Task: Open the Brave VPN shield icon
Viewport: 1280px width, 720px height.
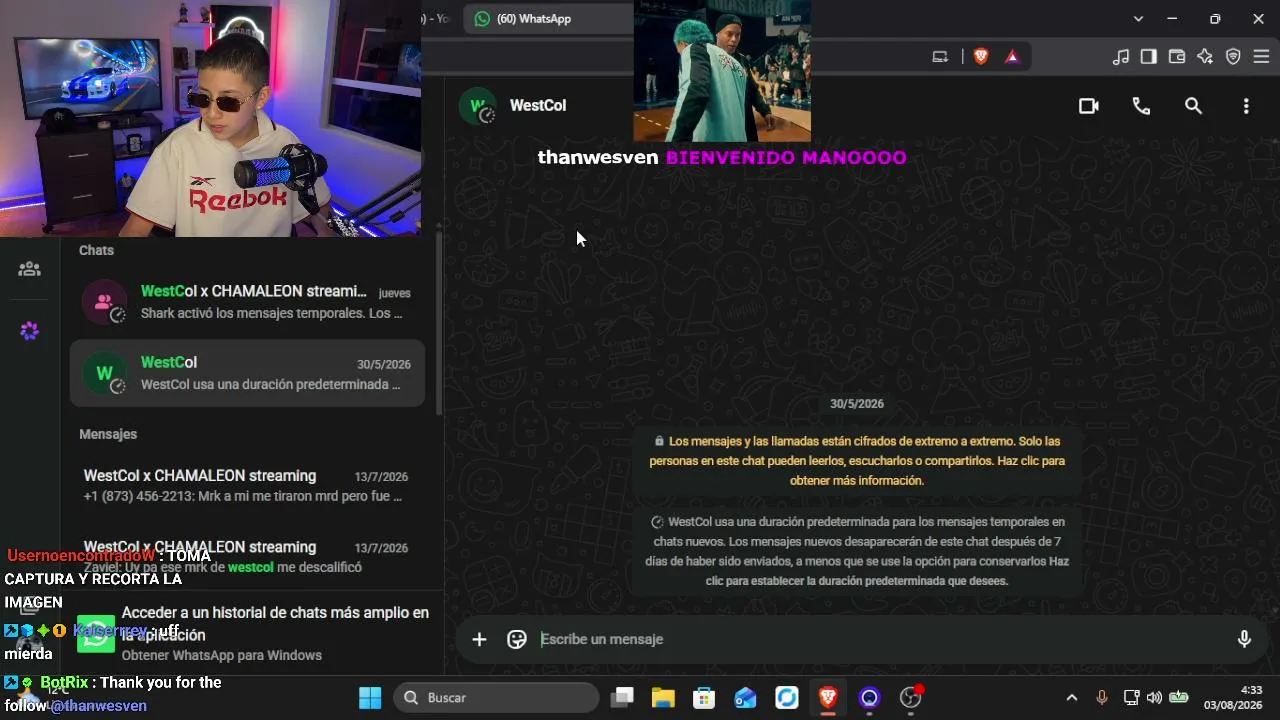Action: click(1233, 57)
